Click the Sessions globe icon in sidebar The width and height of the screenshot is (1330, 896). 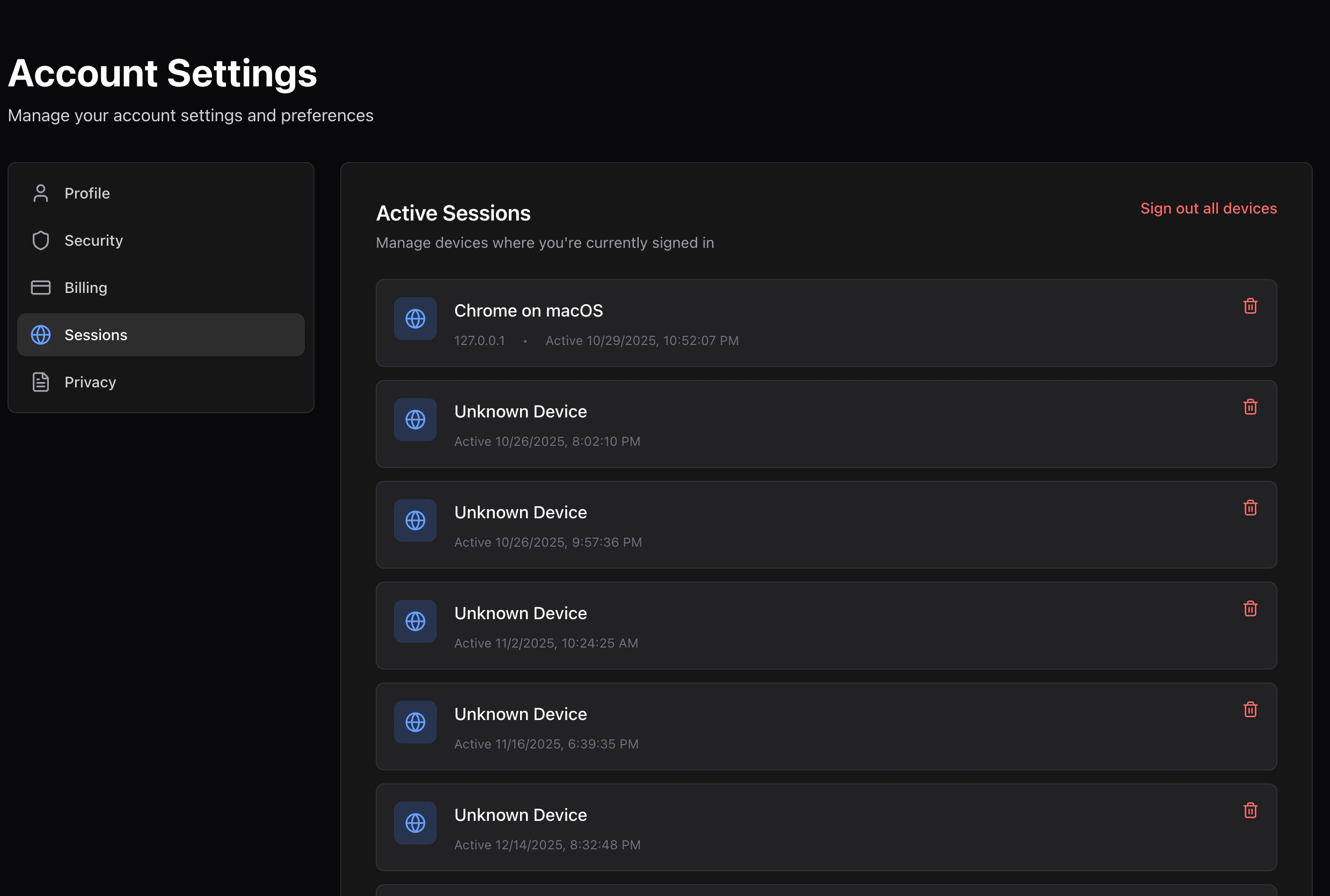coord(41,335)
